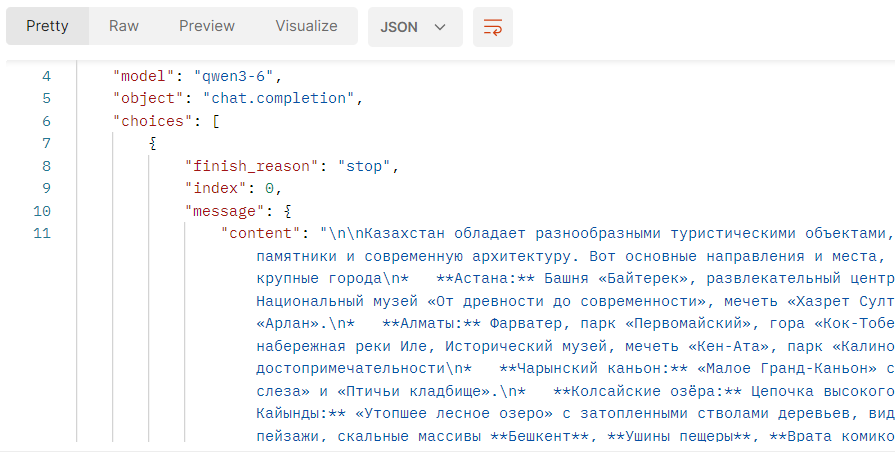Click the **Ушины пещеры** text
This screenshot has height=460, width=895.
679,437
